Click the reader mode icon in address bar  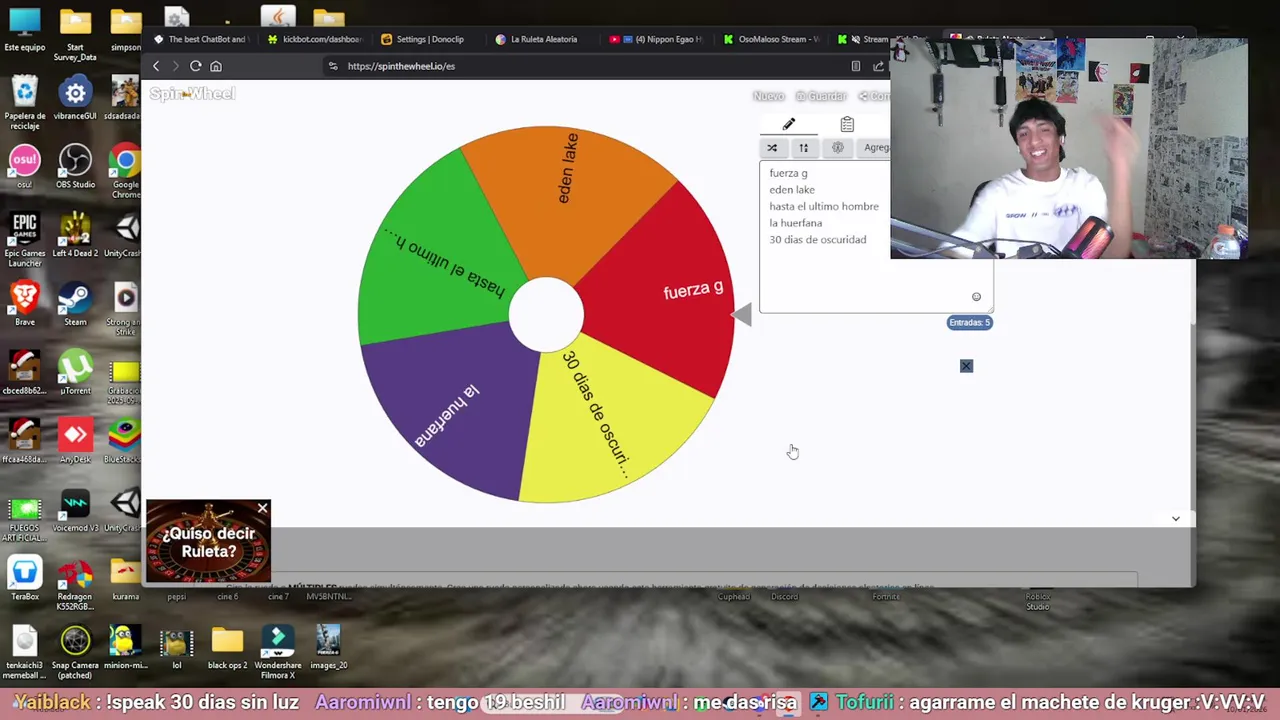856,66
